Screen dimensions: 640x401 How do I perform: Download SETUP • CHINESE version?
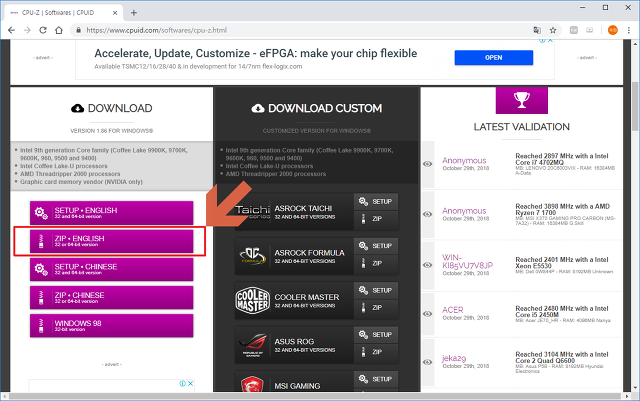[x=111, y=269]
